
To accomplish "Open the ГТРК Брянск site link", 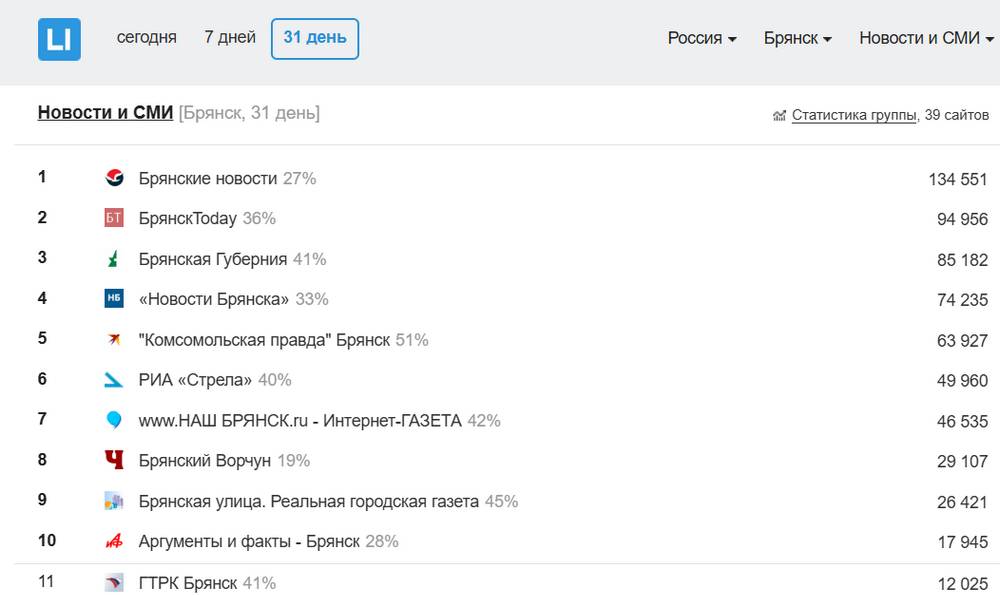I will click(x=188, y=582).
